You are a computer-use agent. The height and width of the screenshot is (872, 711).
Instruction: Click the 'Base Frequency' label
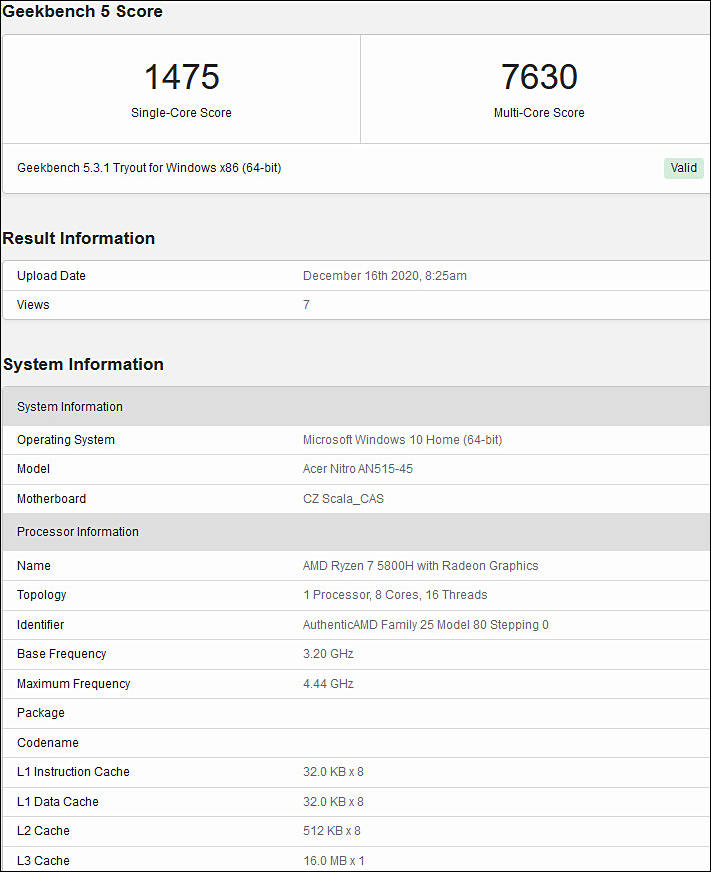pyautogui.click(x=61, y=654)
